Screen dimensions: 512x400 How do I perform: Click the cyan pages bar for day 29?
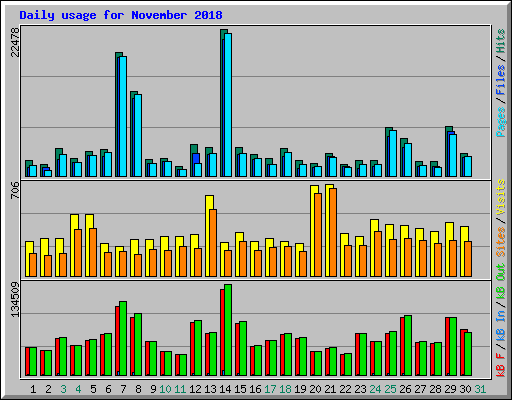click(x=453, y=155)
